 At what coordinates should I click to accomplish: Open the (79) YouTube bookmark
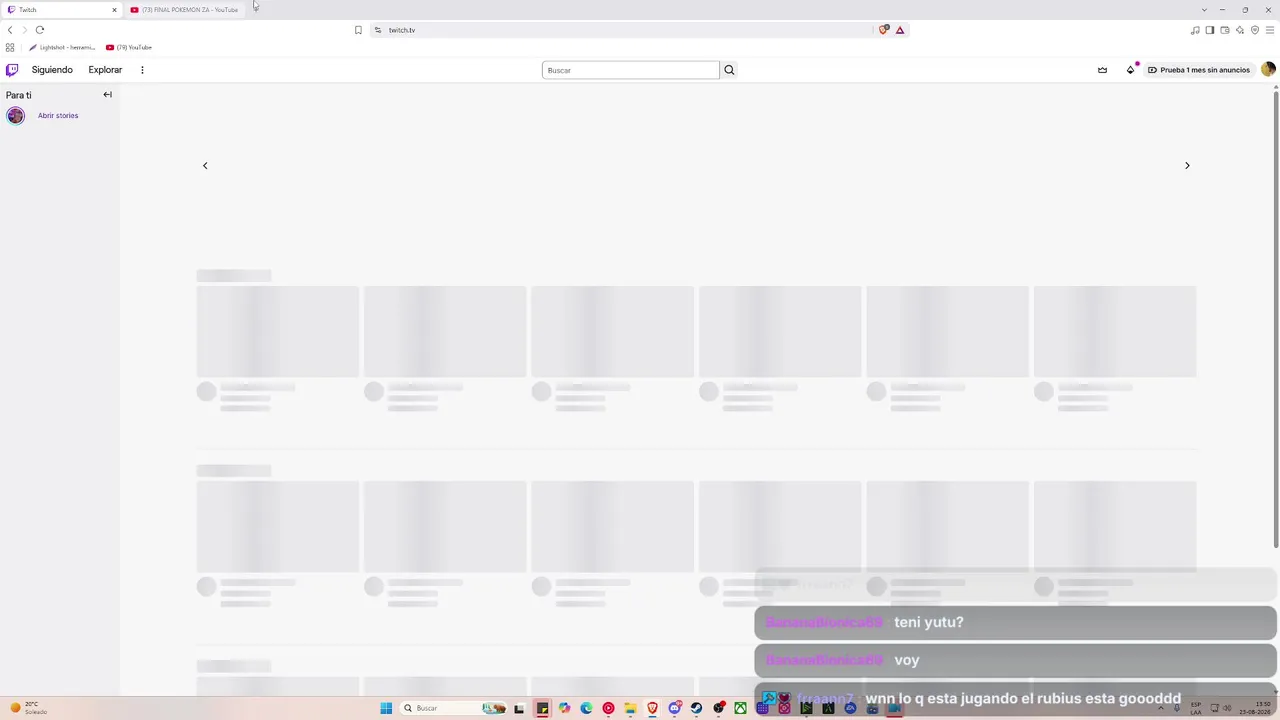[x=129, y=47]
